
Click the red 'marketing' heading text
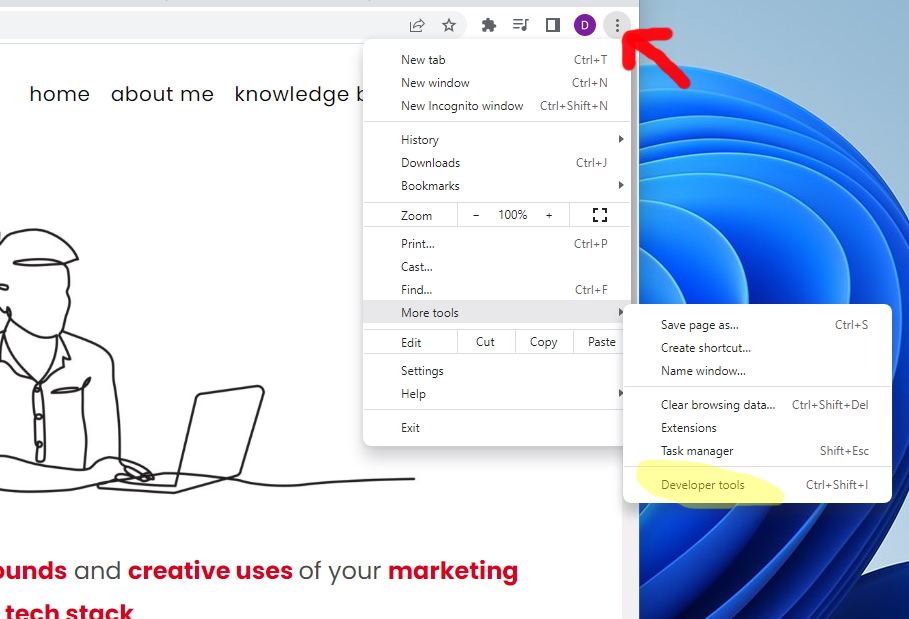(x=453, y=572)
